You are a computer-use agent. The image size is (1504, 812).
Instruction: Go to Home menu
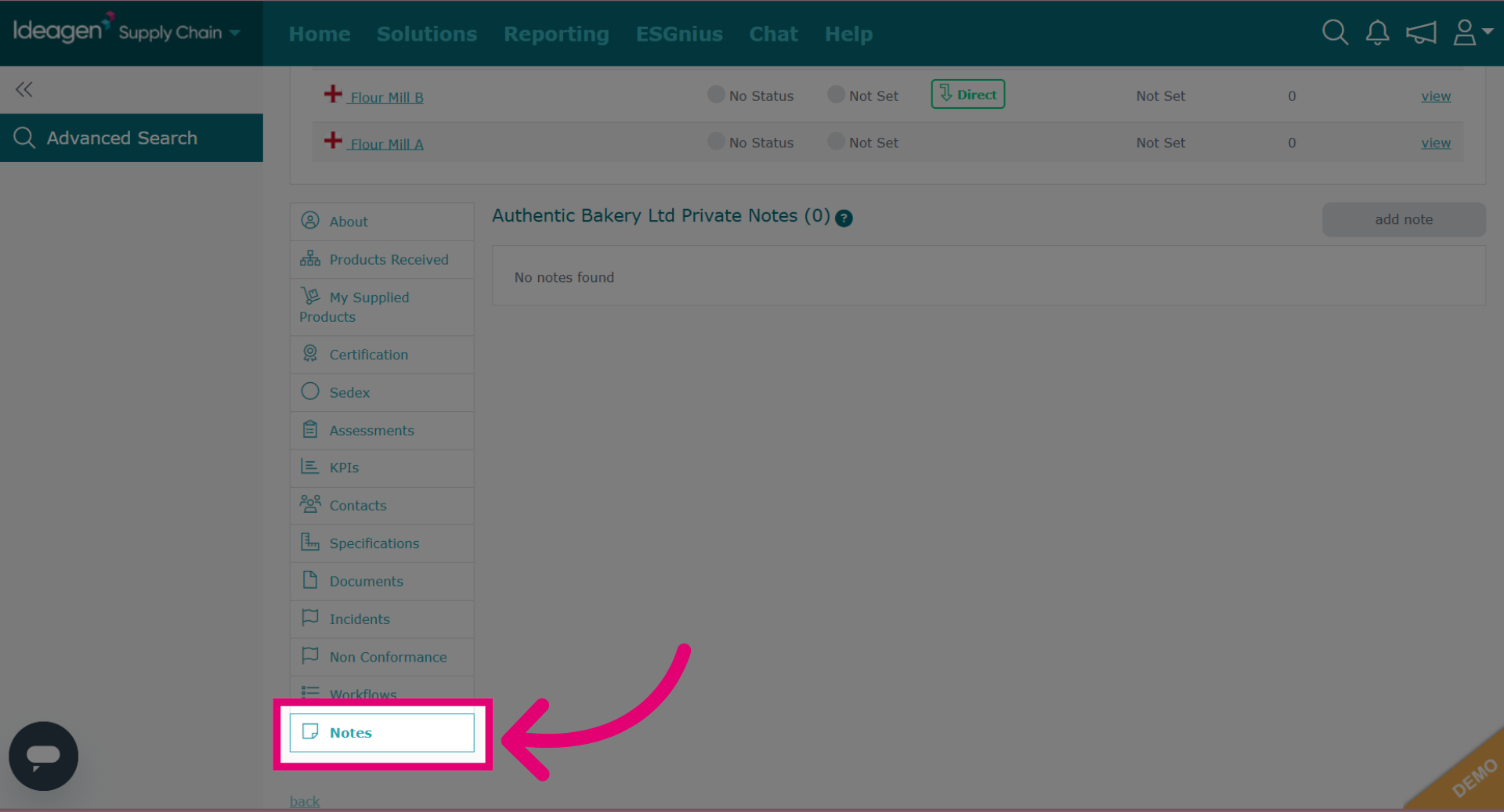[x=320, y=34]
